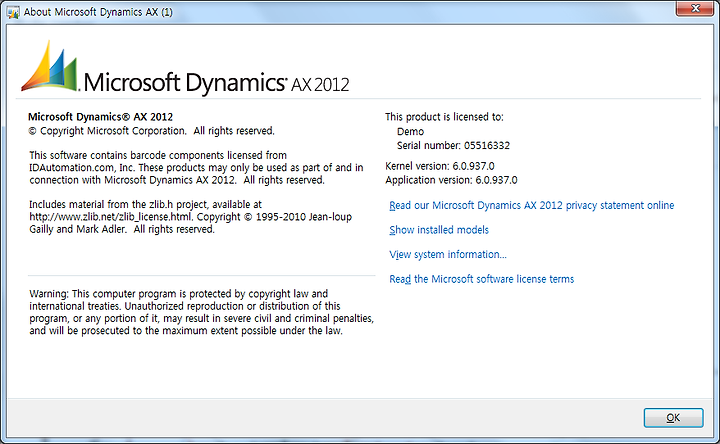Click the title bar application icon
This screenshot has height=444, width=720.
click(x=13, y=12)
